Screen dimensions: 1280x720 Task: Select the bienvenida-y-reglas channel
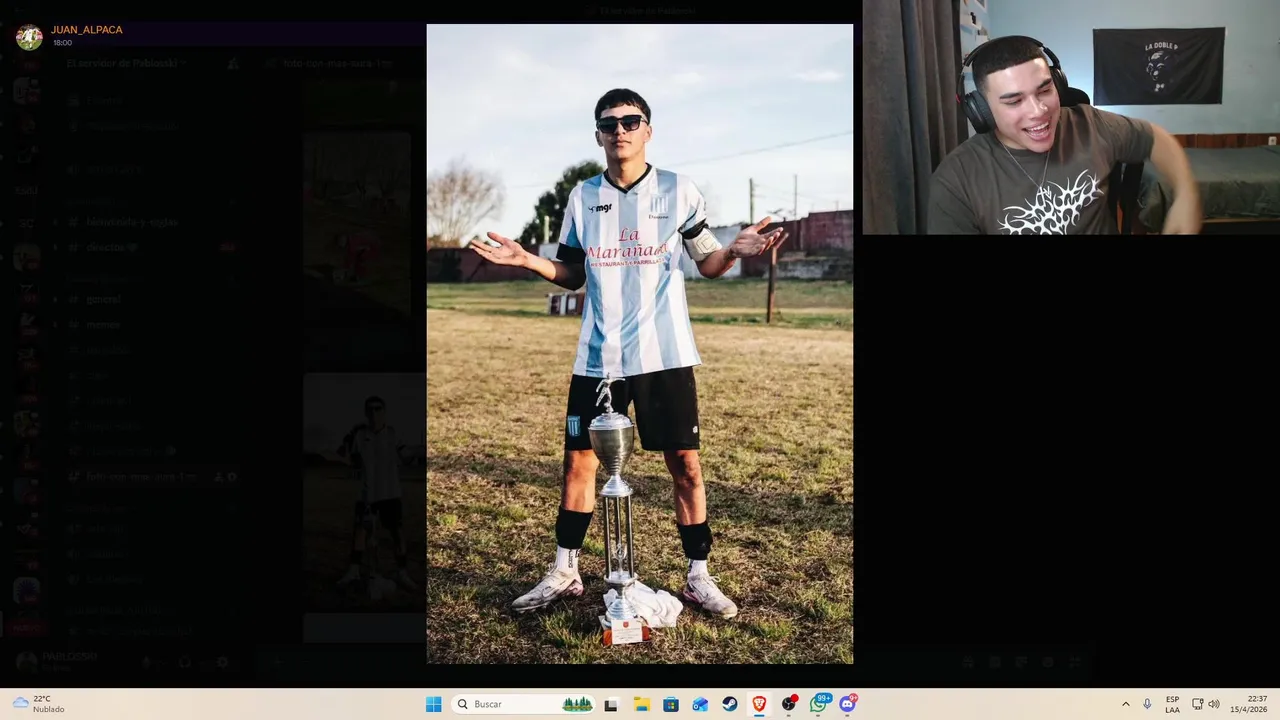coord(132,222)
